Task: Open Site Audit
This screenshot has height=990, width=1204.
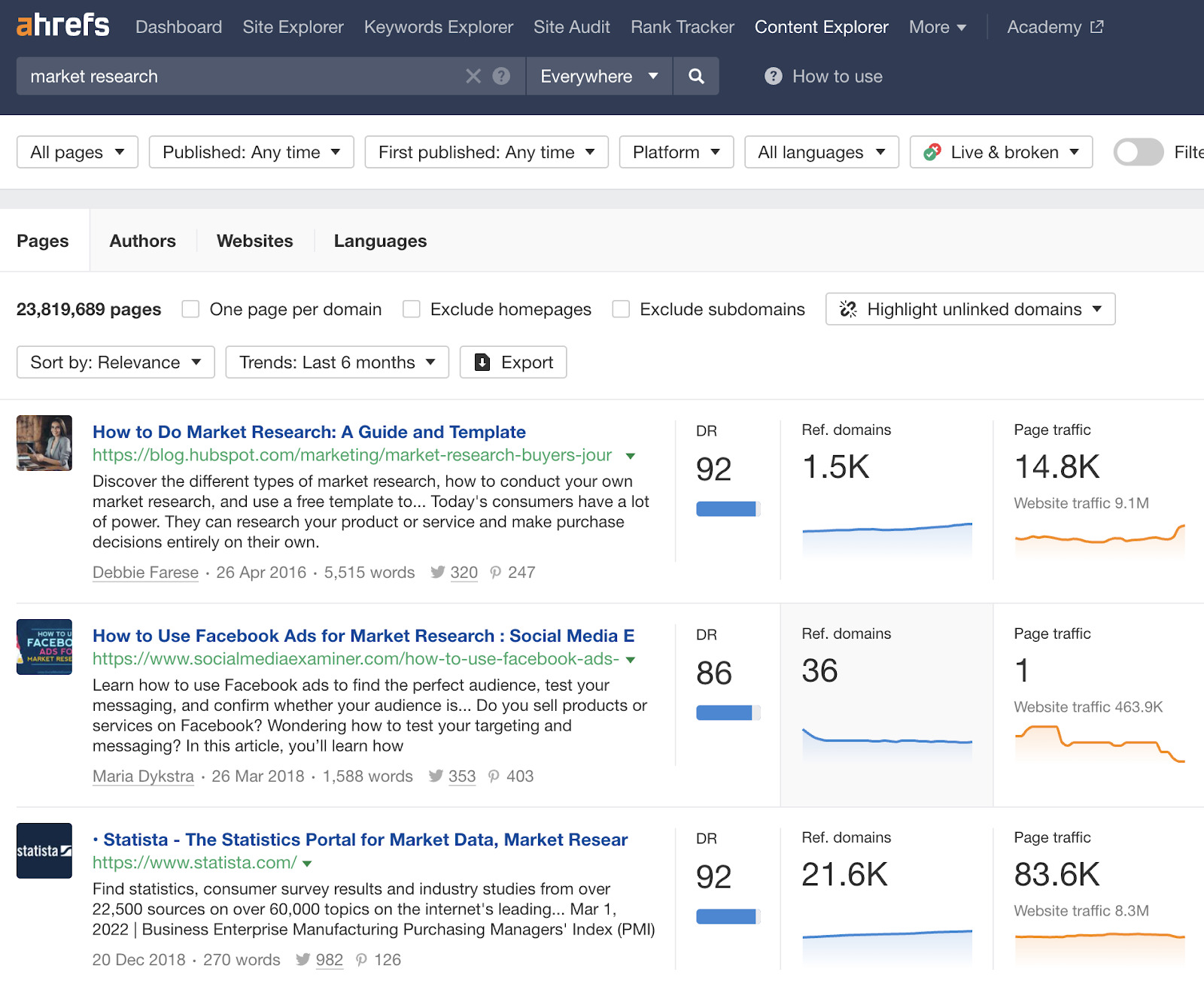Action: pos(572,27)
